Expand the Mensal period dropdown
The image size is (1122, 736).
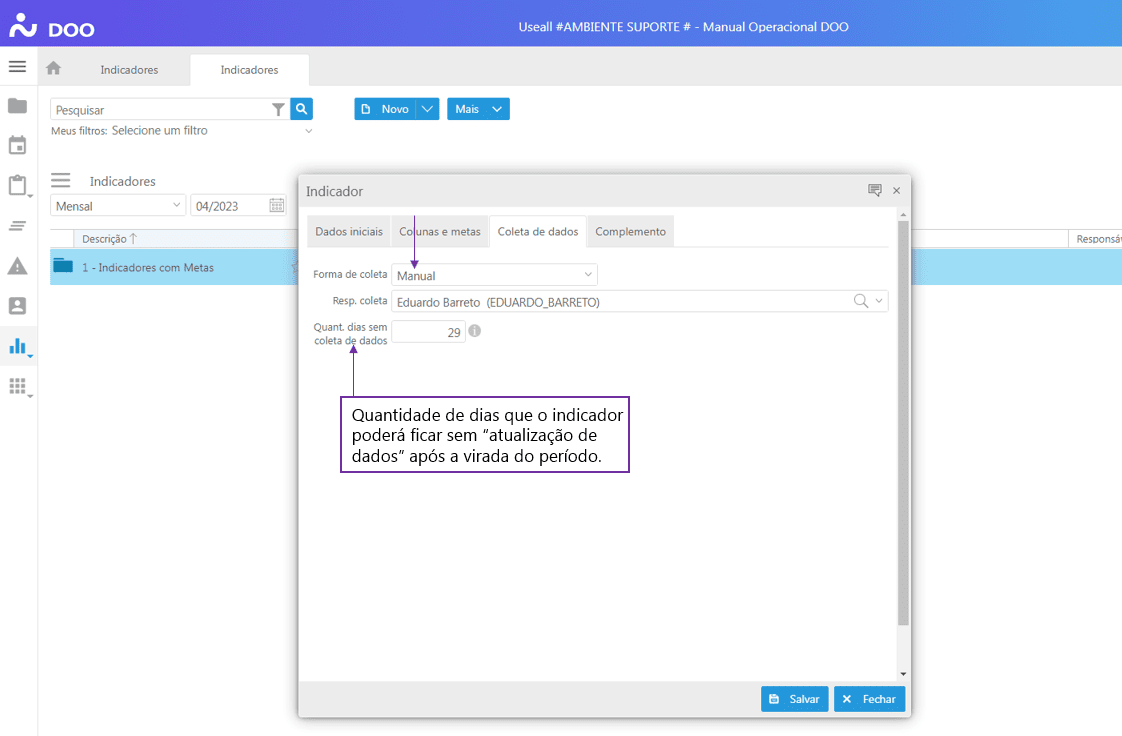(x=177, y=205)
